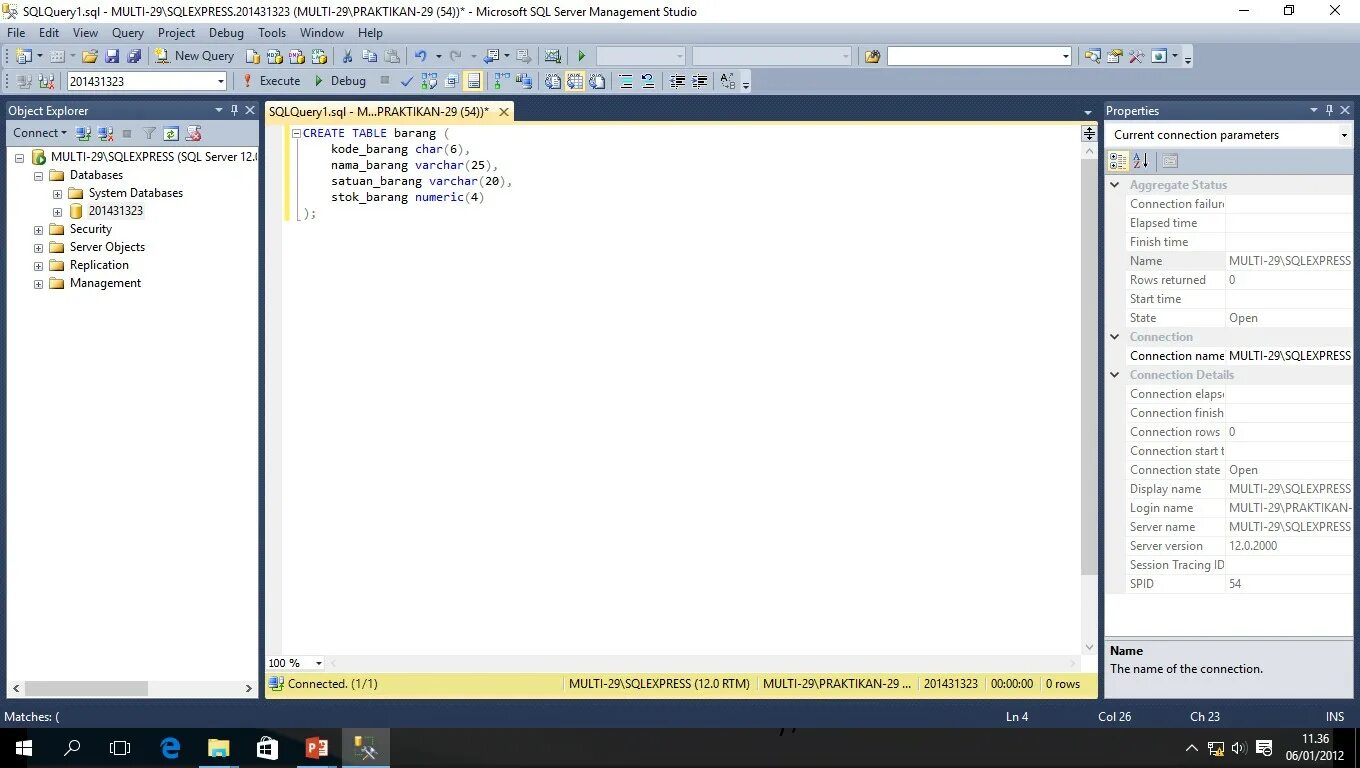Screen dimensions: 1360x768
Task: Toggle Include Client Statistics
Action: 524,81
